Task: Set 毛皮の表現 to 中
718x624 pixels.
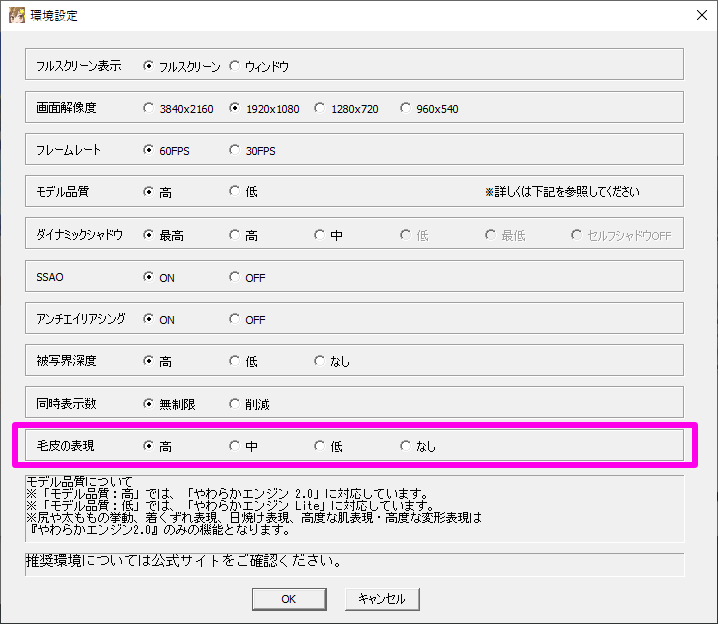Action: tap(235, 446)
